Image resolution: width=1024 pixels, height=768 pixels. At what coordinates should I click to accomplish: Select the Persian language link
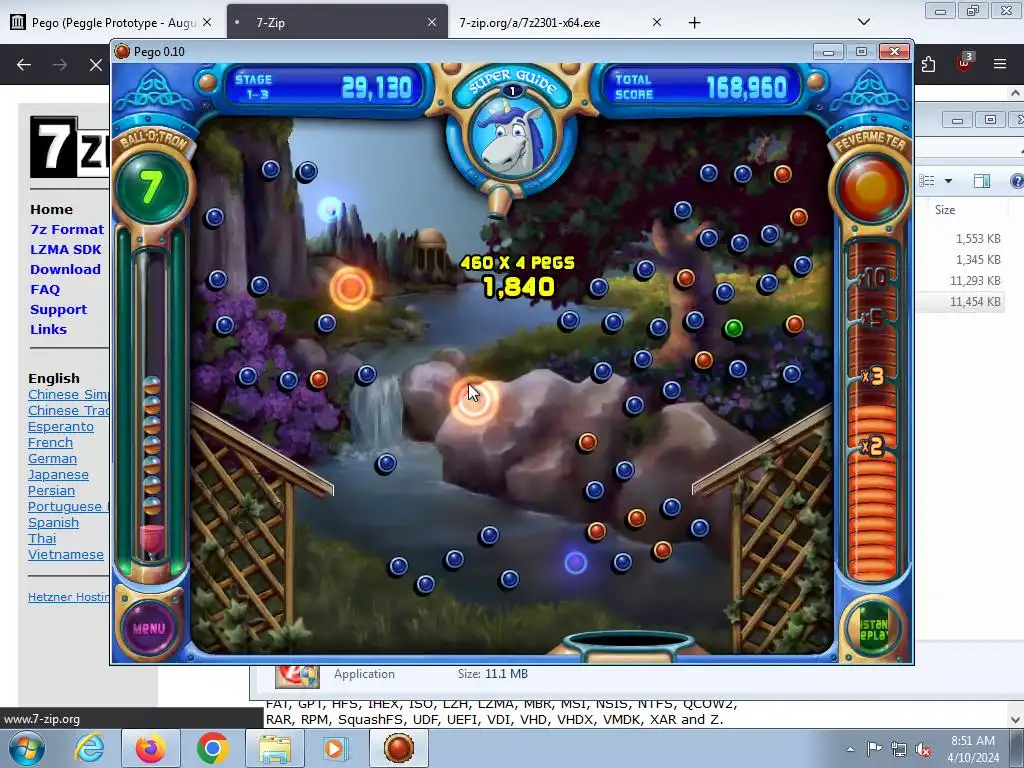click(51, 491)
